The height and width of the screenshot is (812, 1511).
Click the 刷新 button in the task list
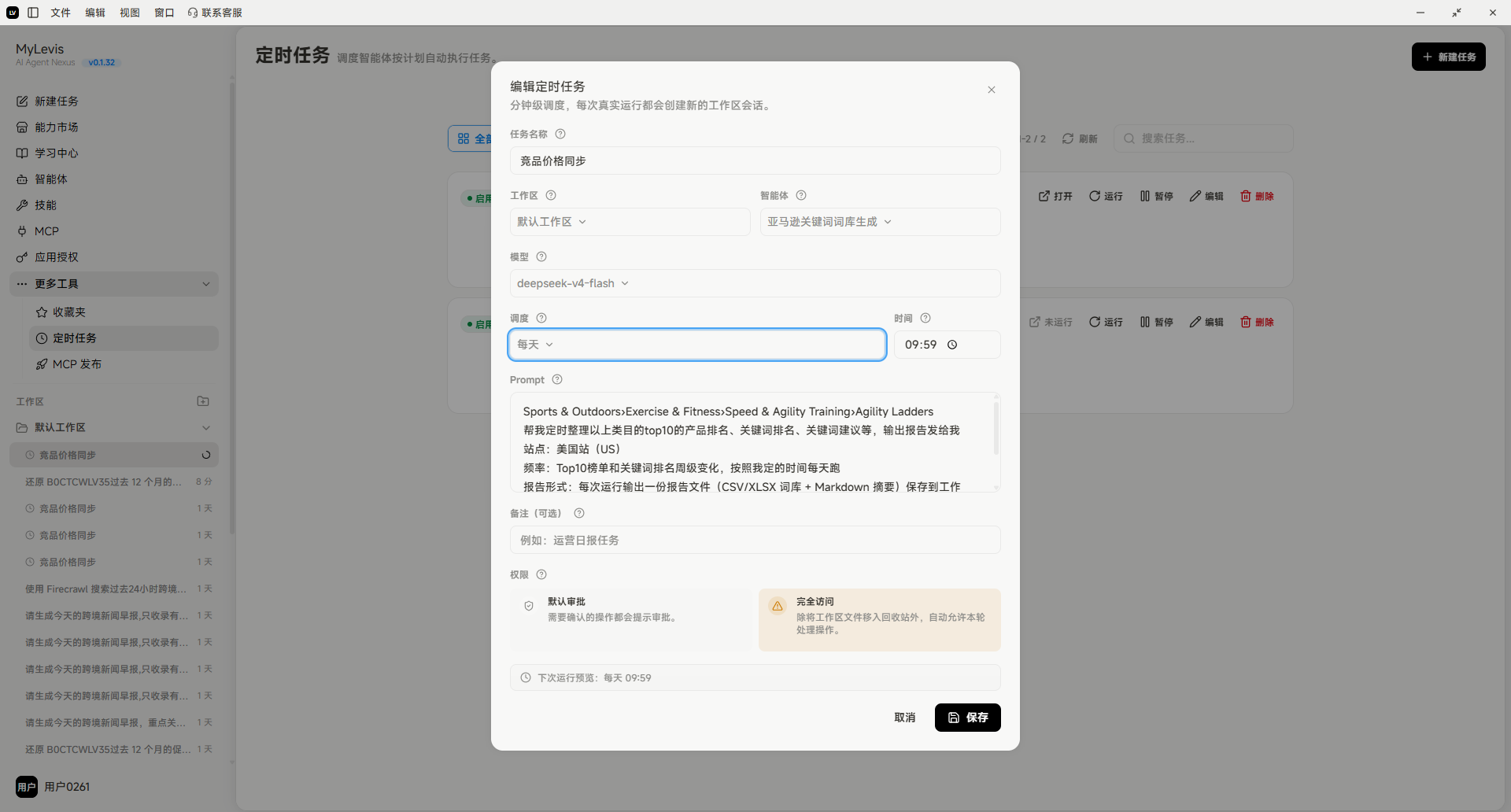(1080, 138)
